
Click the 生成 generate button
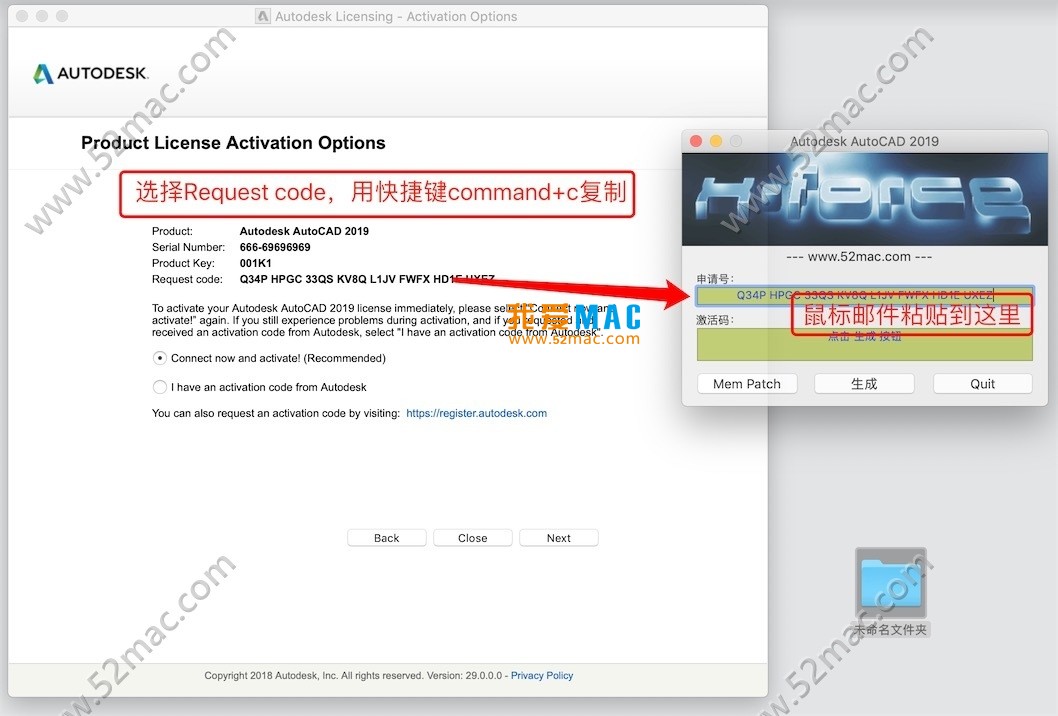click(x=864, y=384)
